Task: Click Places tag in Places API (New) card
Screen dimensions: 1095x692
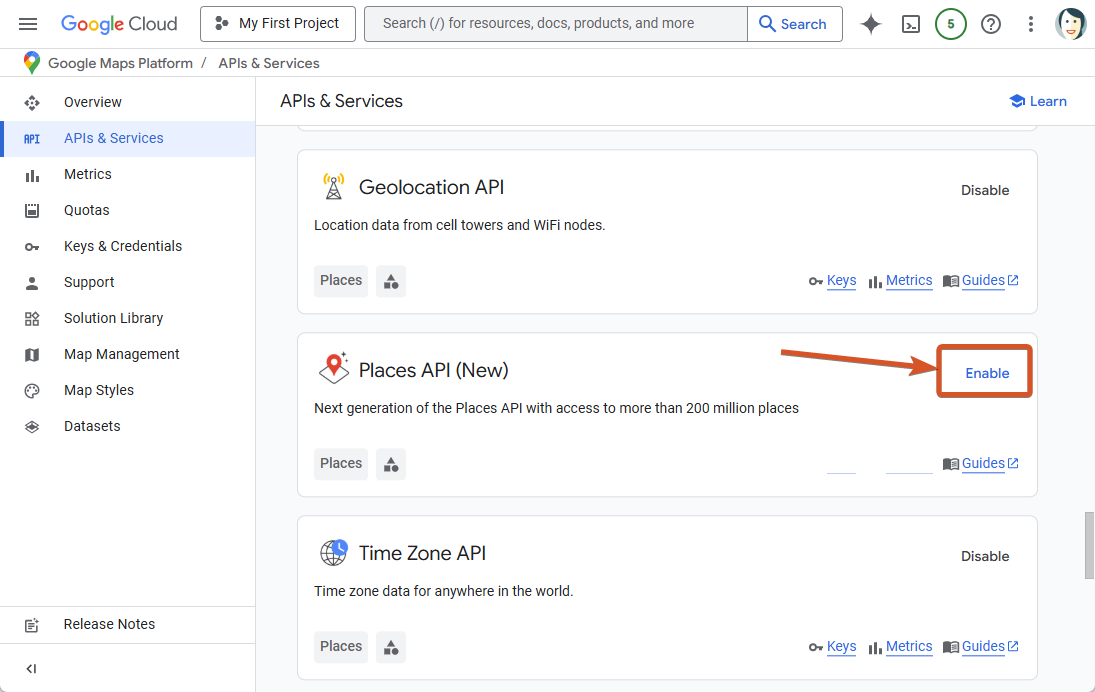Action: pyautogui.click(x=341, y=464)
